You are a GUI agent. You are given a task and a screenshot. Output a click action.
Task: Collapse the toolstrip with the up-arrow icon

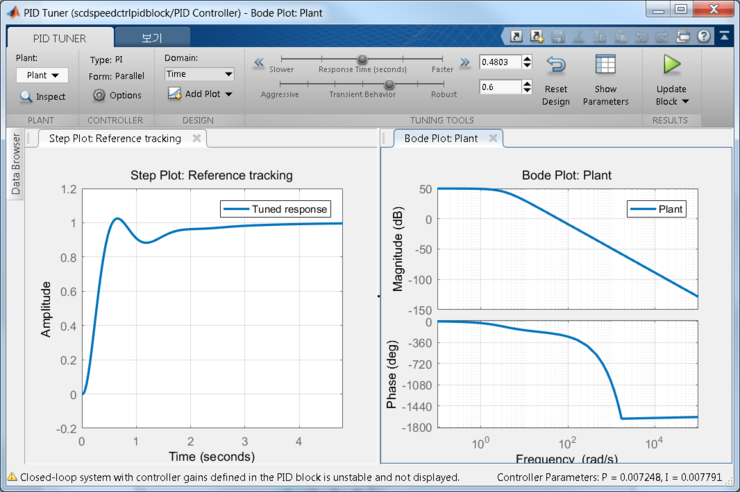pos(724,36)
